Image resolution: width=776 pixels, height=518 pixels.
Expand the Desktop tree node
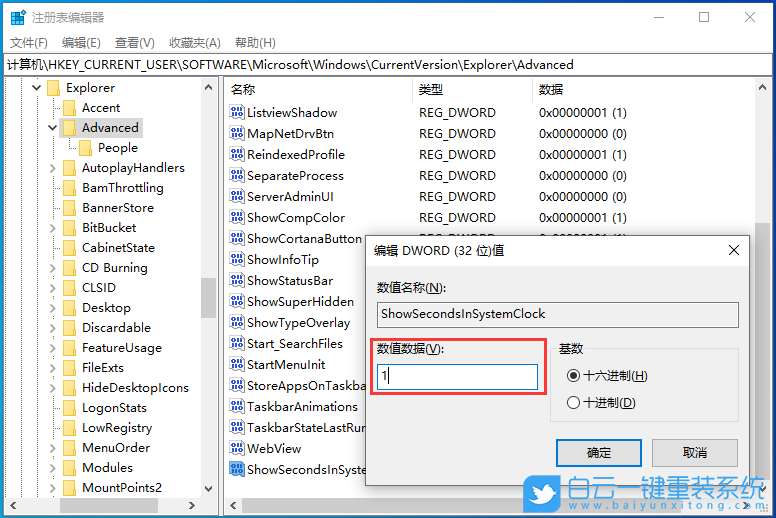tap(52, 308)
